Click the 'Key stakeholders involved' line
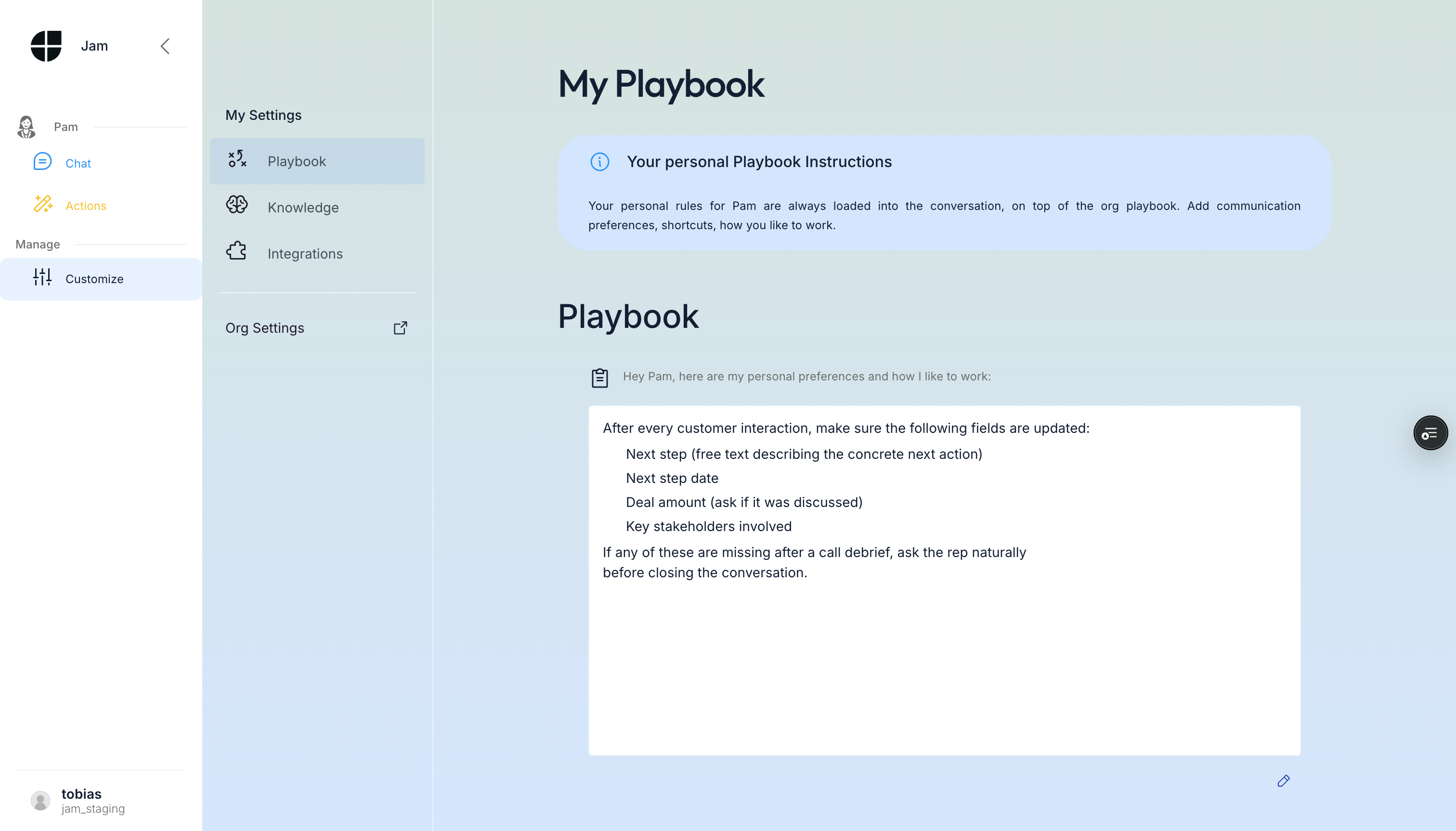 pyautogui.click(x=708, y=526)
